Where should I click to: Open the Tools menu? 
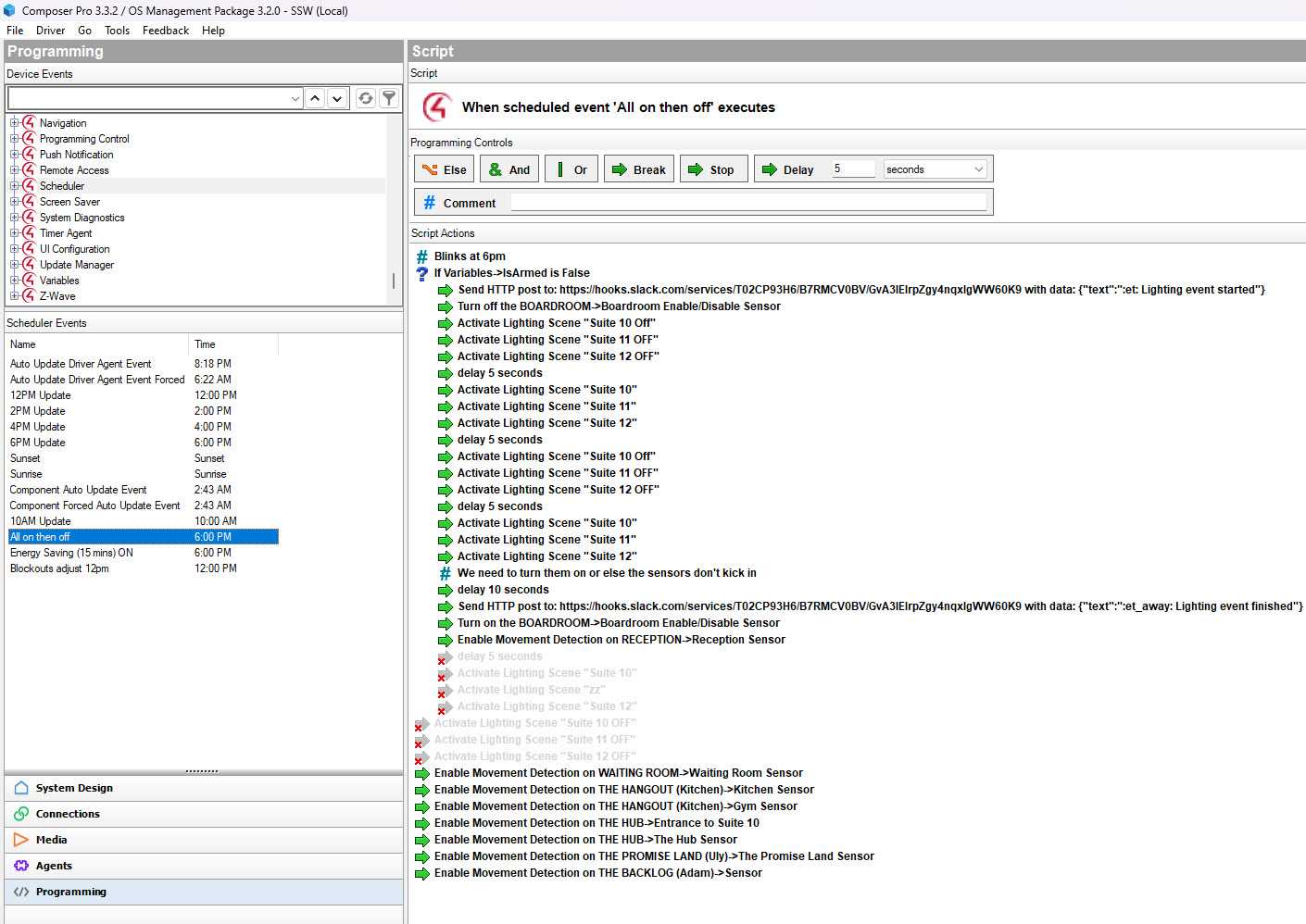(x=117, y=31)
